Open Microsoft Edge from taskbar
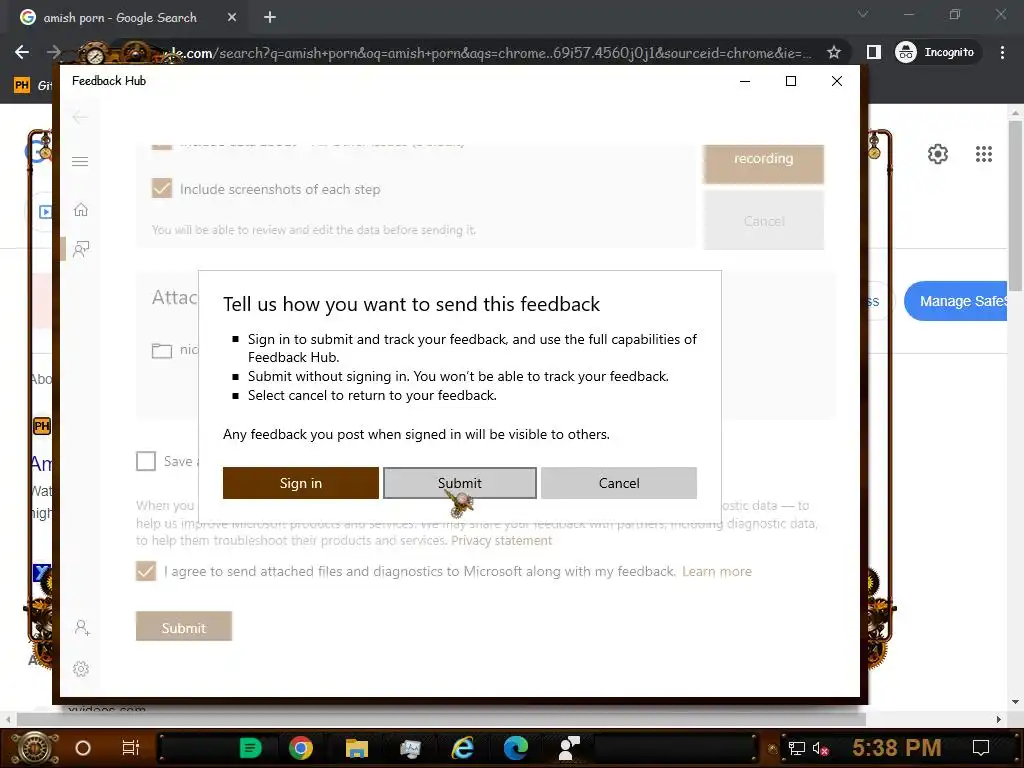Viewport: 1024px width, 768px height. click(x=515, y=748)
